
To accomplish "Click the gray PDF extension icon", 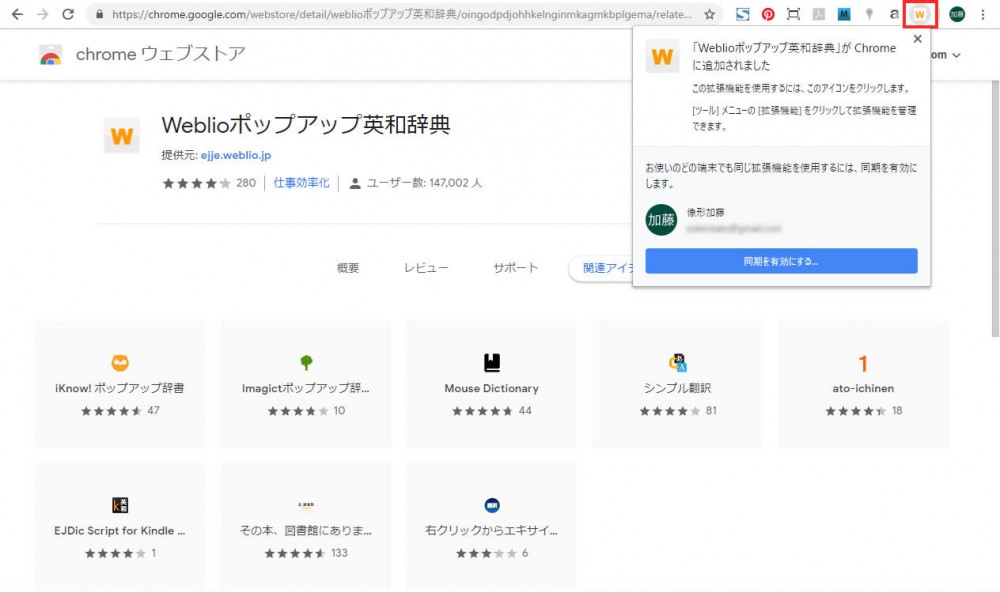I will click(x=819, y=14).
